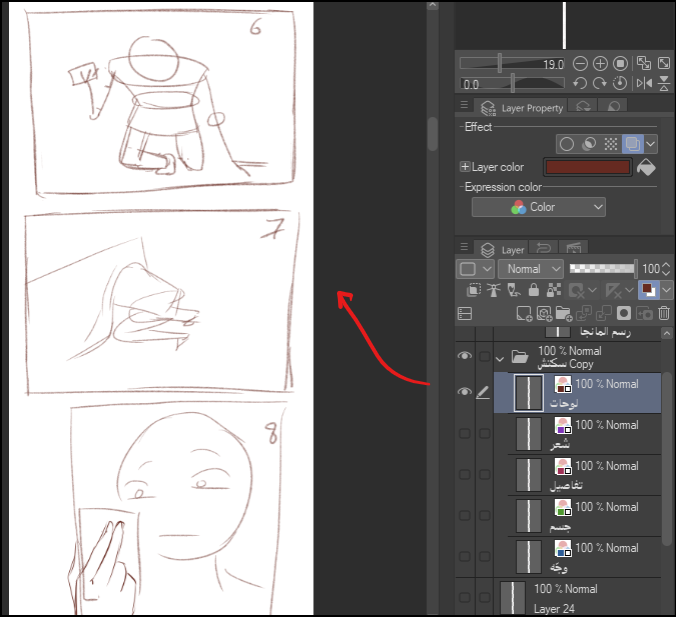Toggle Lock Transparent Pixels icon

tap(554, 290)
